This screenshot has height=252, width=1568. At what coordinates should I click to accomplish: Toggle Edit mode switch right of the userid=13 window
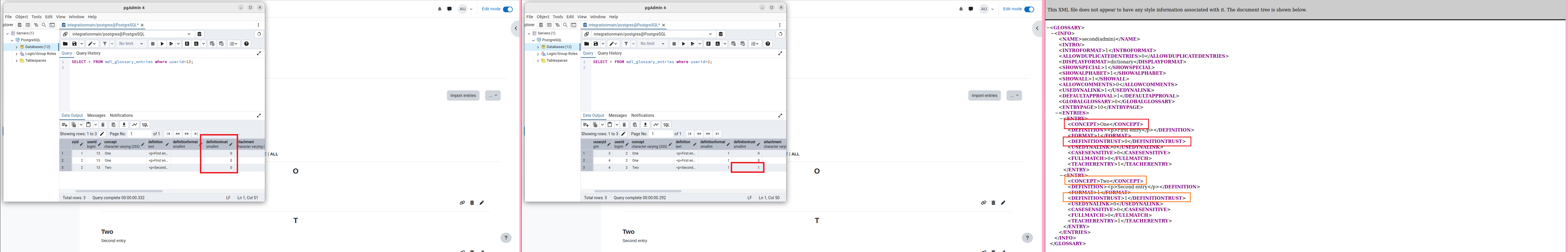point(508,9)
